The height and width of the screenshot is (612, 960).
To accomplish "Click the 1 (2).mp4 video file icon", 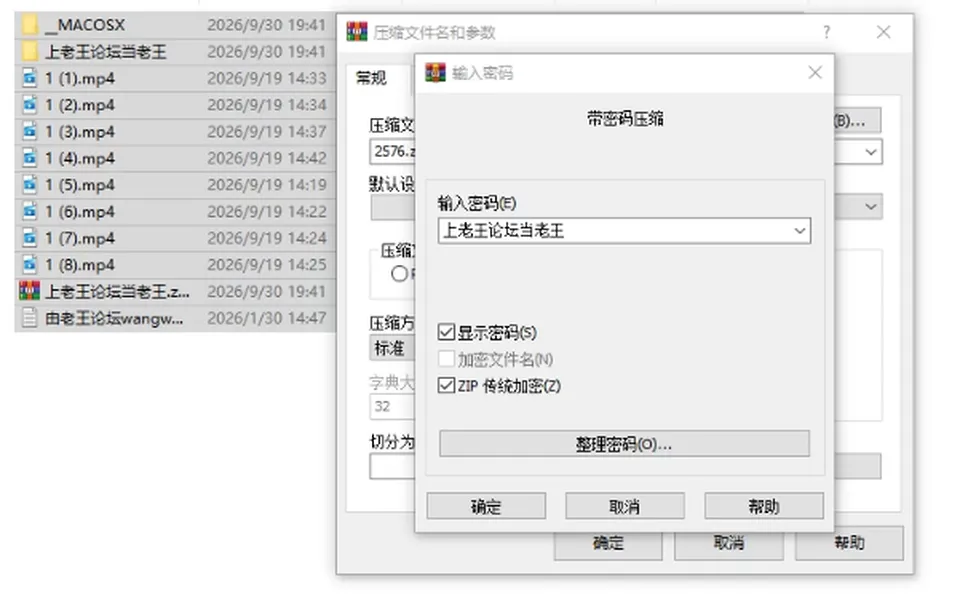I will 29,105.
